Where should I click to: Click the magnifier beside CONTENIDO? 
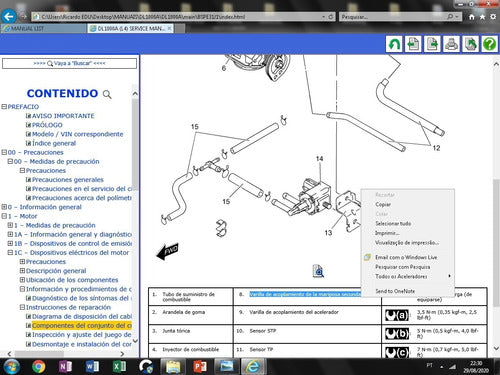107,94
